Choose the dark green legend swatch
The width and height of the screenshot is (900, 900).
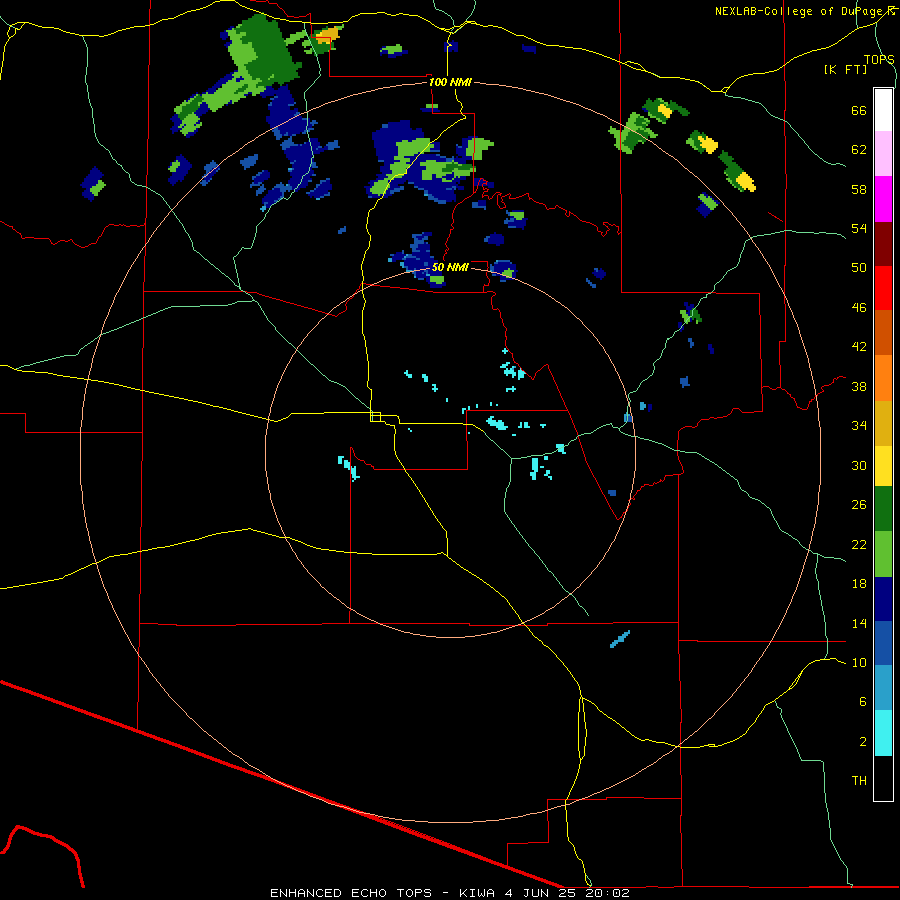point(883,509)
